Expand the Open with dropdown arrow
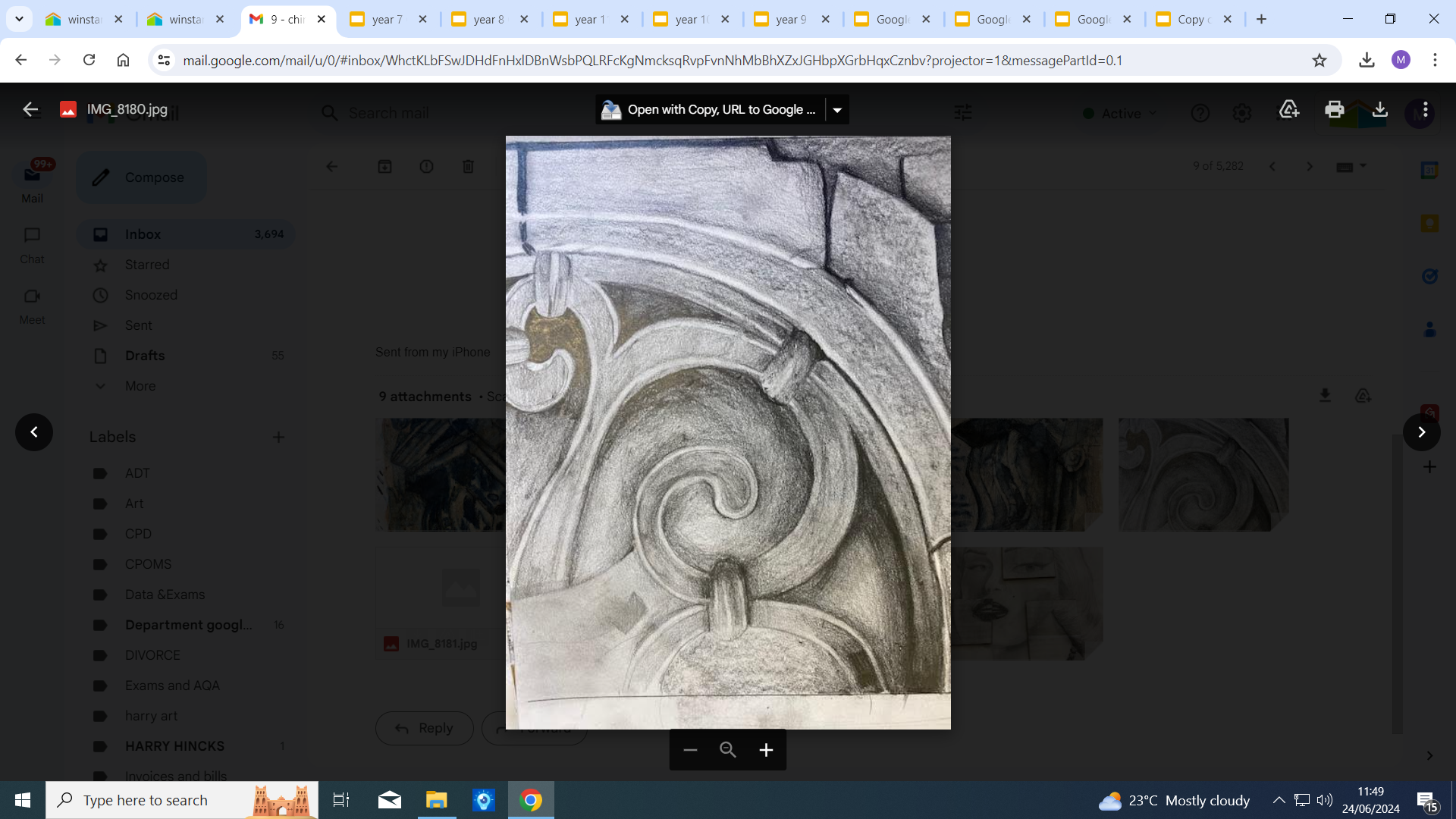This screenshot has width=1456, height=819. [x=837, y=110]
